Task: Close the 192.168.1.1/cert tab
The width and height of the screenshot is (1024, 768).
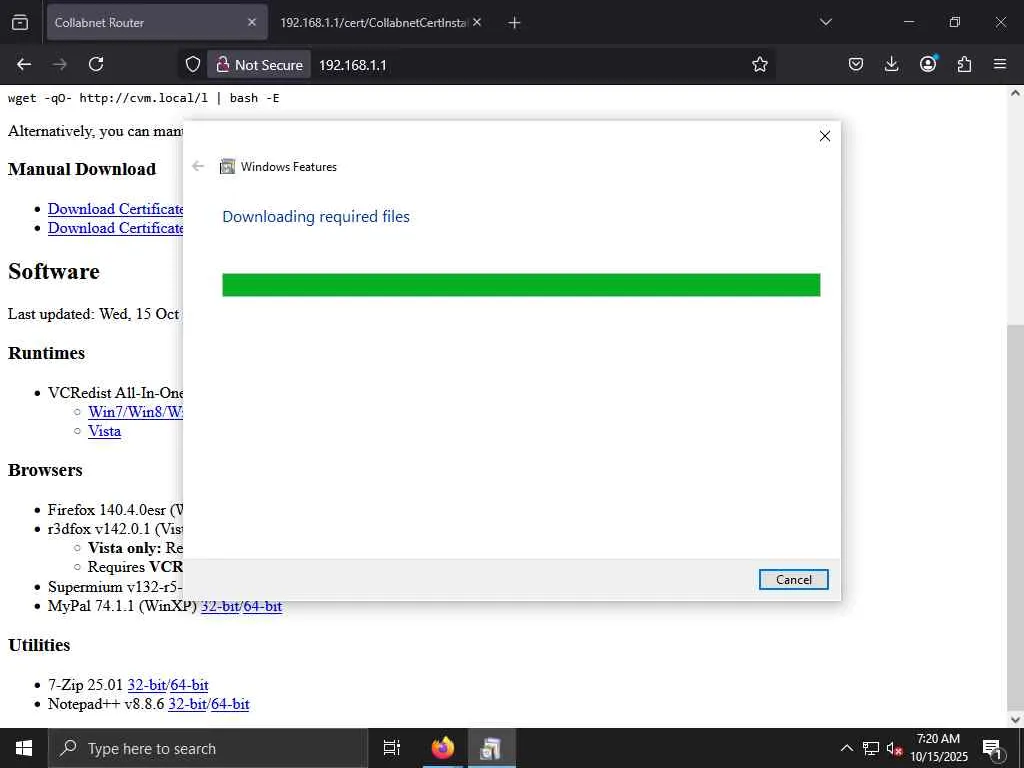Action: pos(477,22)
